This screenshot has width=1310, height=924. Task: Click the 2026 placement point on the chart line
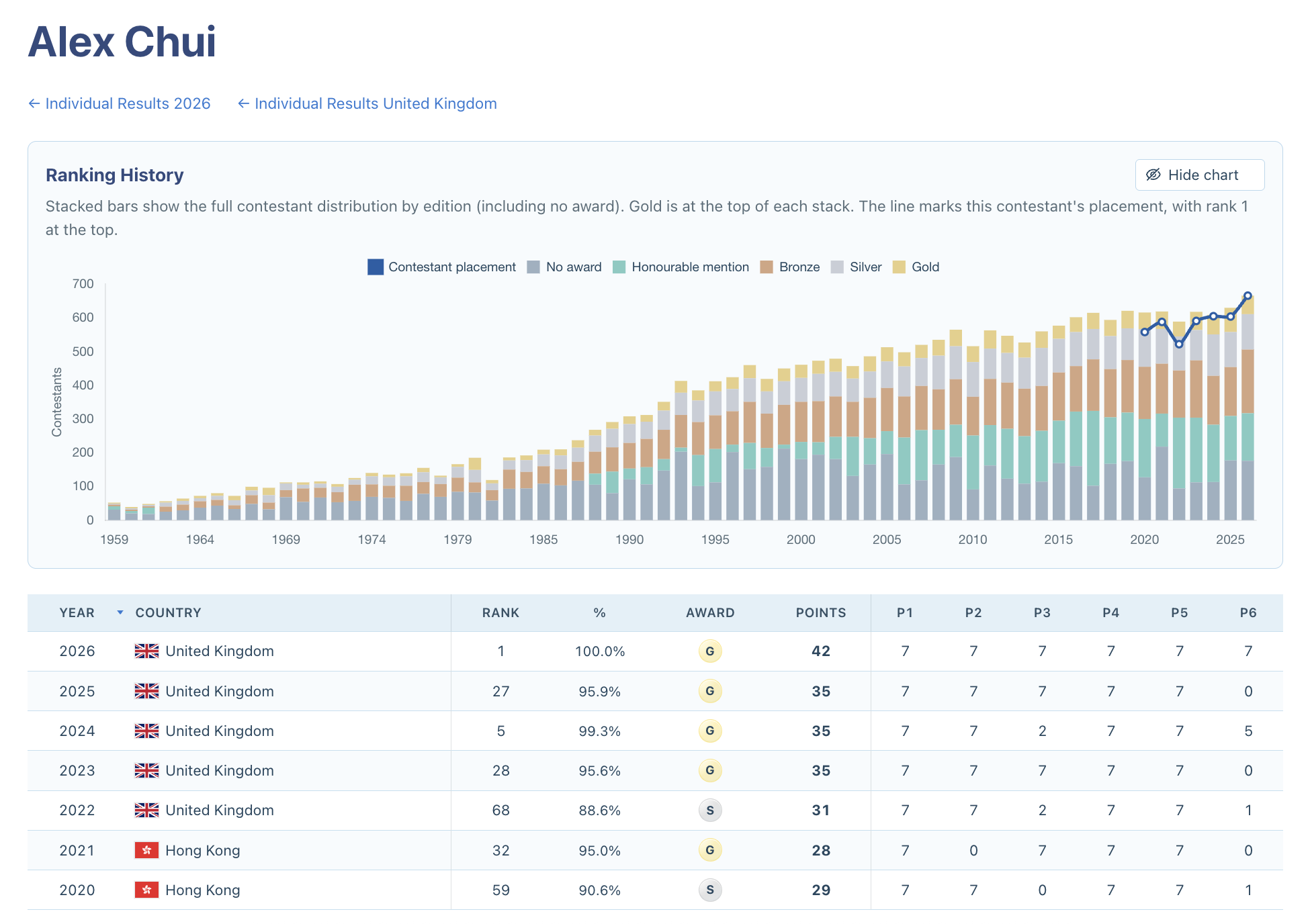1248,295
